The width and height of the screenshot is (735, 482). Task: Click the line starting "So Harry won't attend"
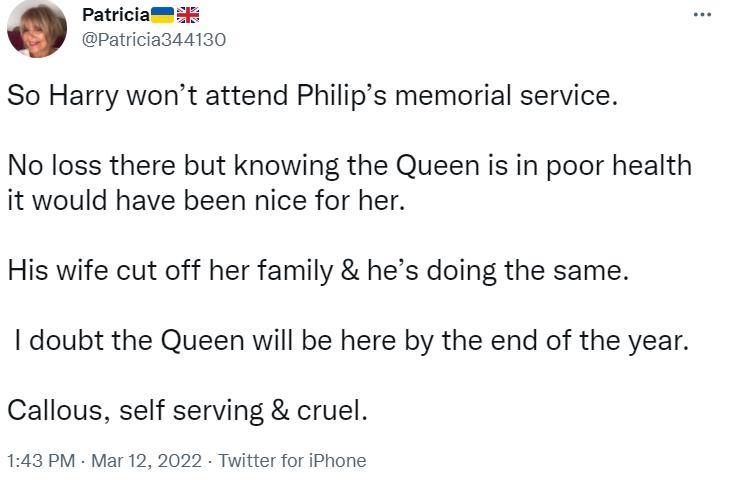point(308,97)
